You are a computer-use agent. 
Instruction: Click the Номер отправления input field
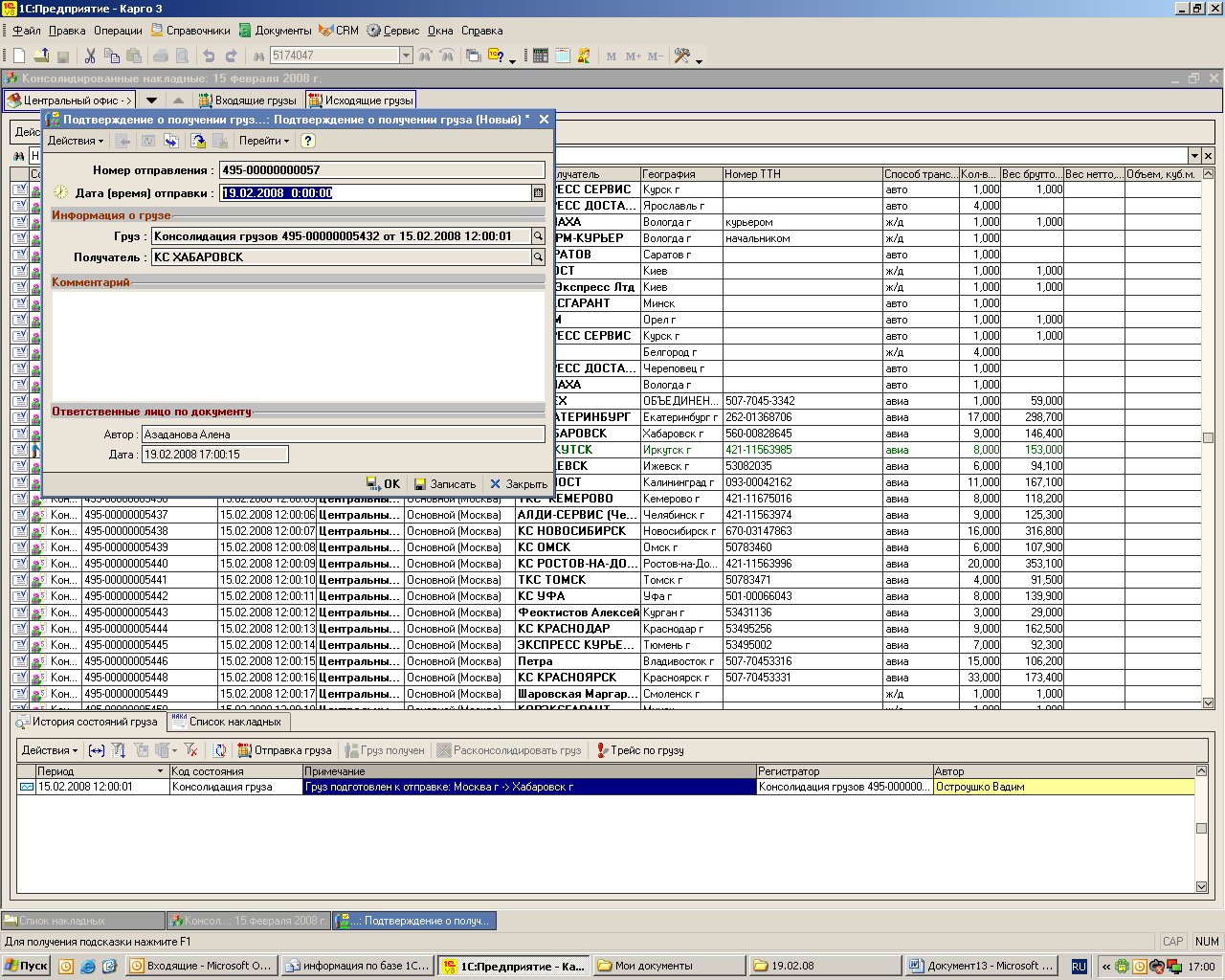pyautogui.click(x=382, y=170)
